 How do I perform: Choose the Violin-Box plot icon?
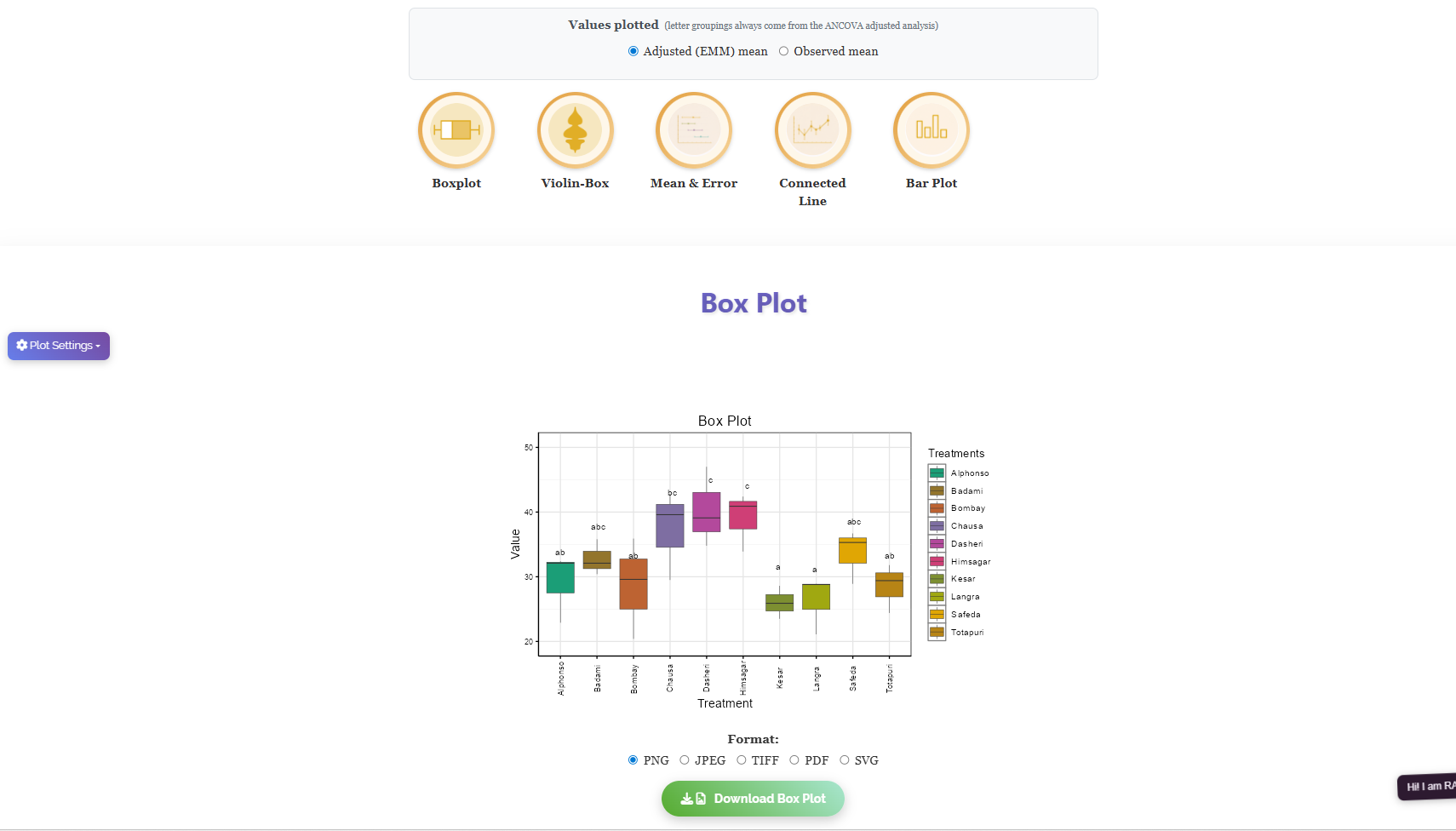coord(576,130)
